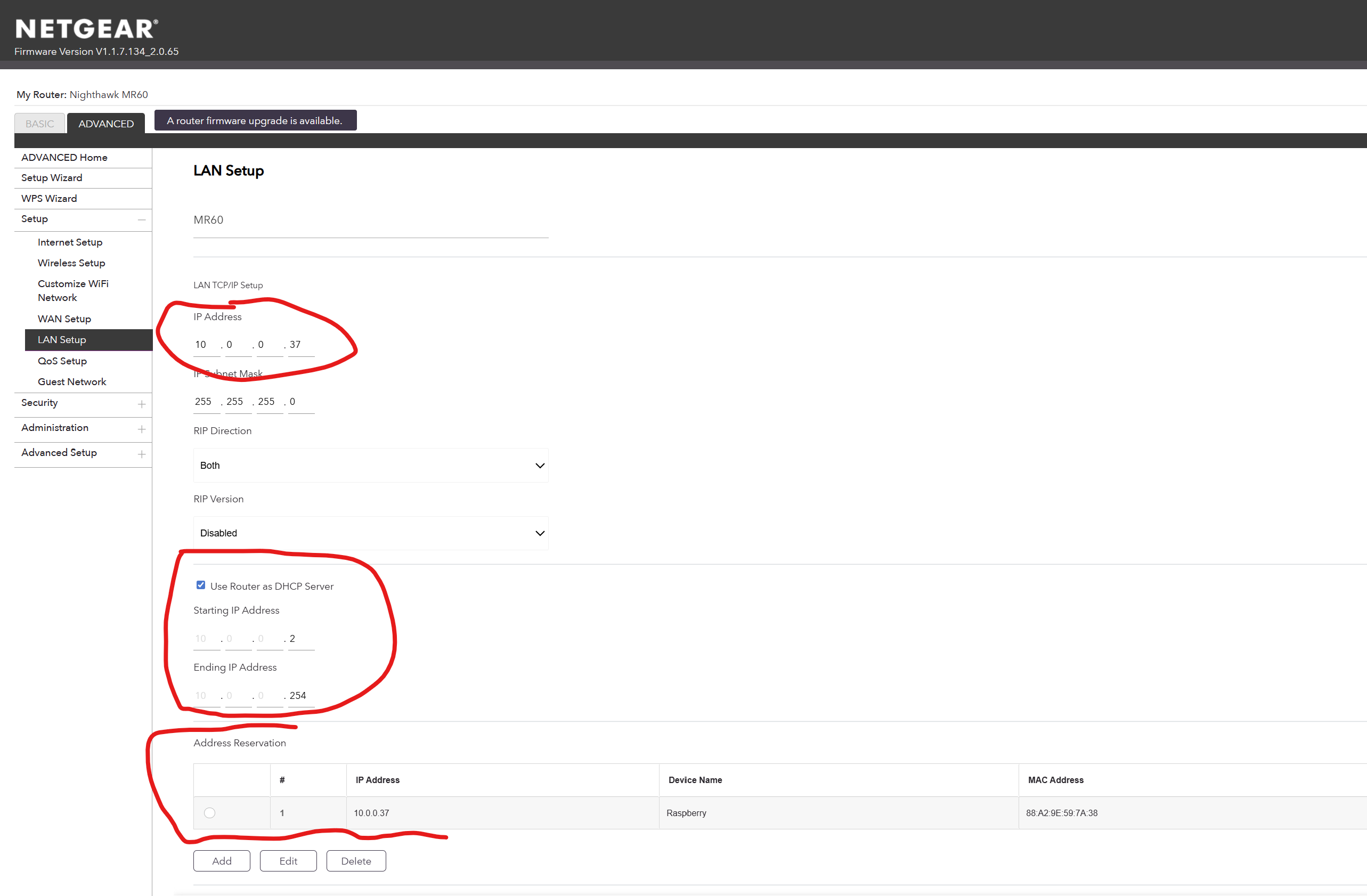Click the NETGEAR logo

86,29
